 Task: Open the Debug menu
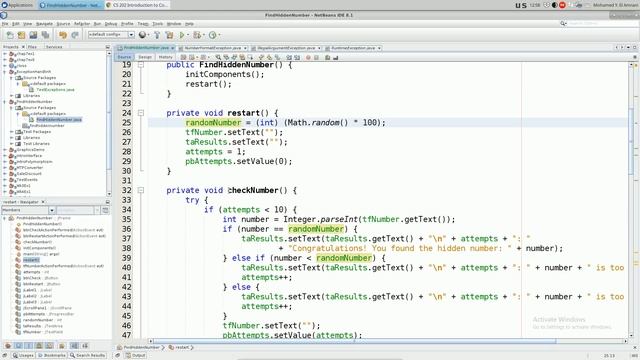click(x=111, y=24)
